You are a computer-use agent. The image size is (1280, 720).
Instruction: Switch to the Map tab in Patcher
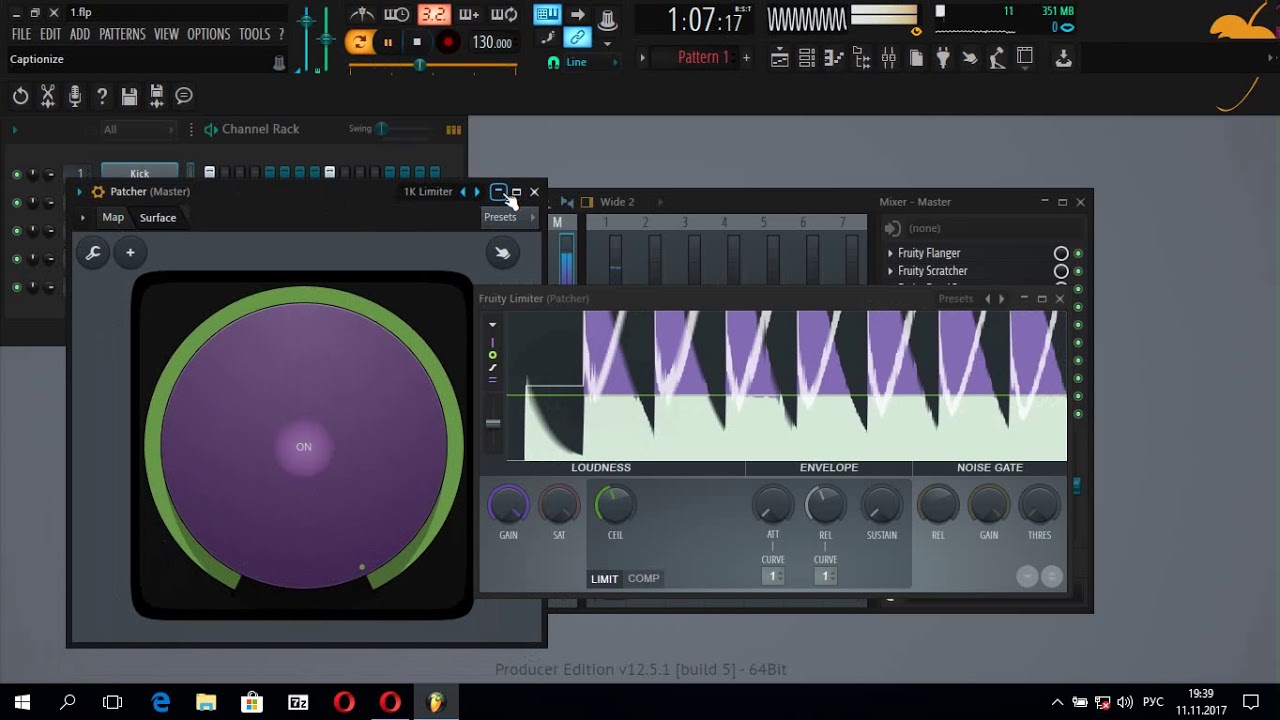tap(113, 217)
